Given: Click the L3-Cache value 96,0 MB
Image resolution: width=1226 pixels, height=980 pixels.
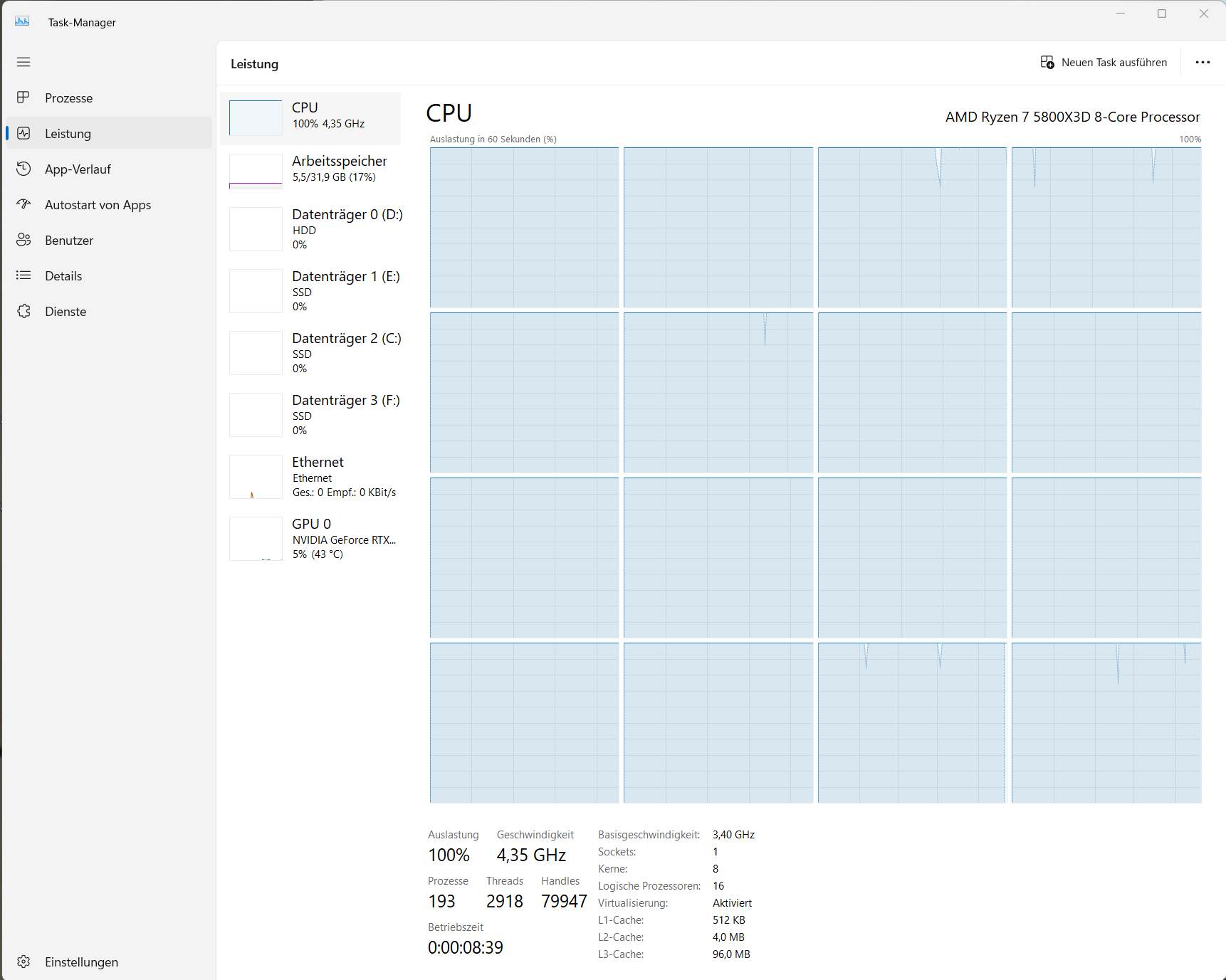Looking at the screenshot, I should point(731,954).
